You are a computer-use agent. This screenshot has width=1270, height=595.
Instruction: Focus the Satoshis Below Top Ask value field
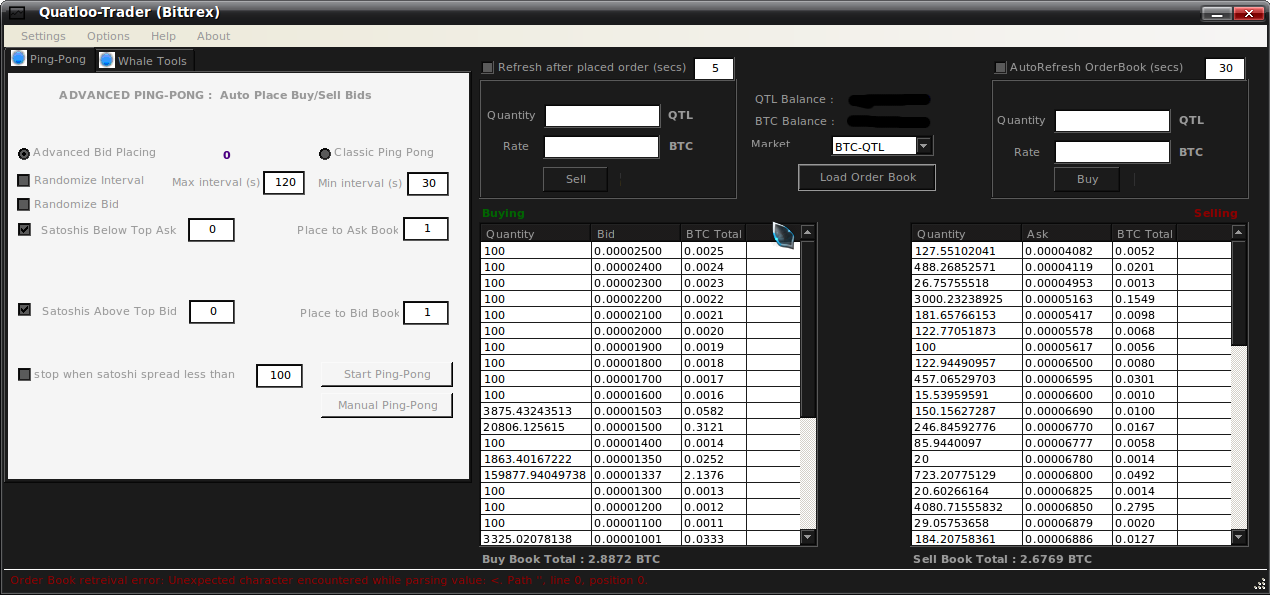pyautogui.click(x=211, y=230)
